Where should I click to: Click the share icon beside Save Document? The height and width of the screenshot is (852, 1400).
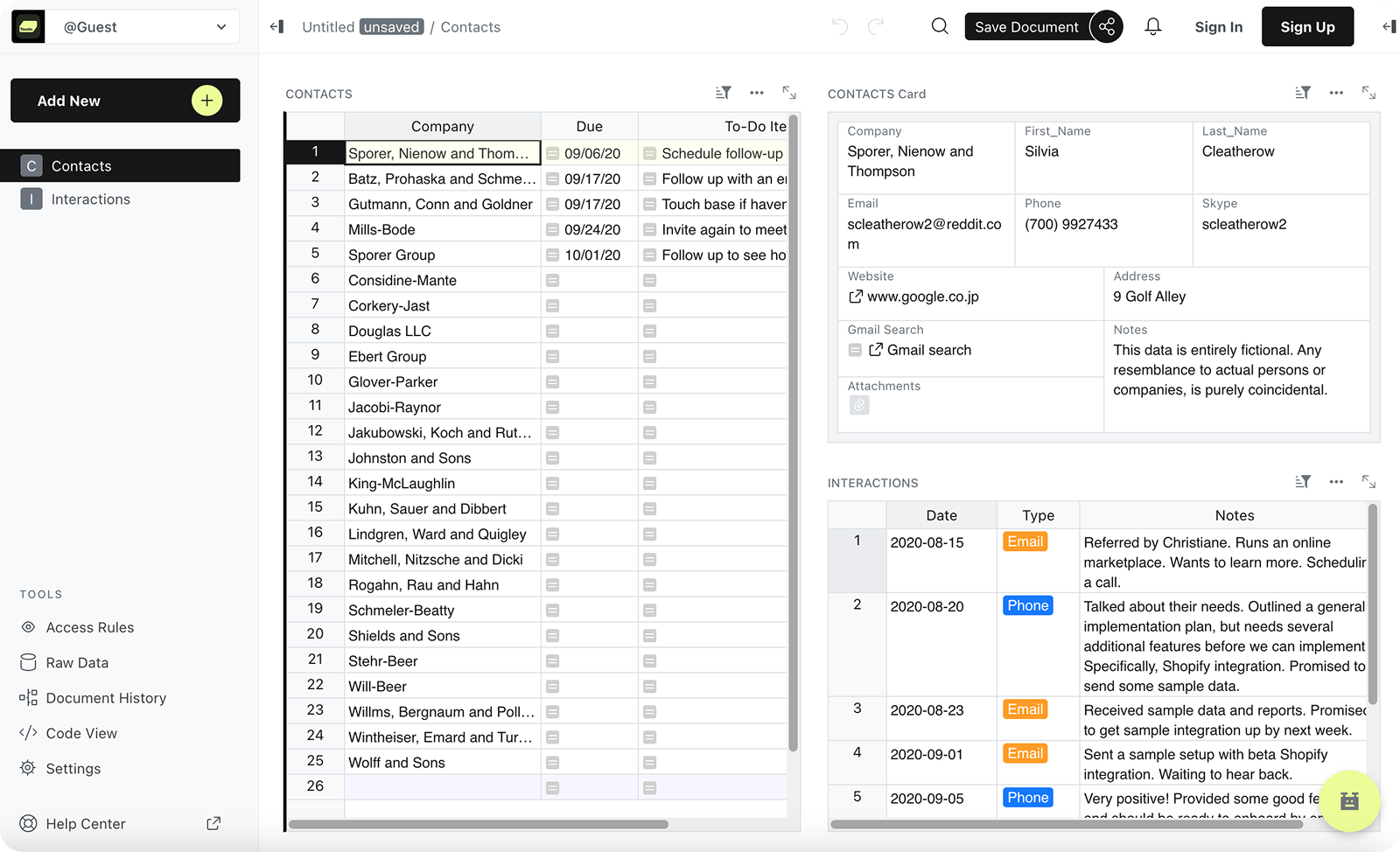point(1107,26)
